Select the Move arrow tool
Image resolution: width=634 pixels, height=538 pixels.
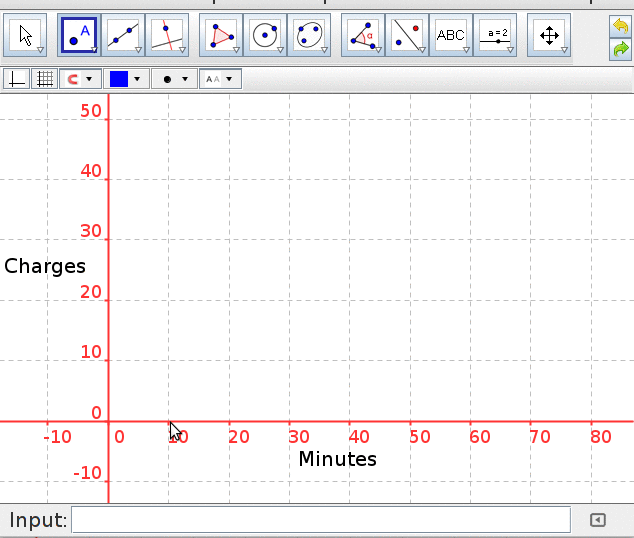[26, 35]
